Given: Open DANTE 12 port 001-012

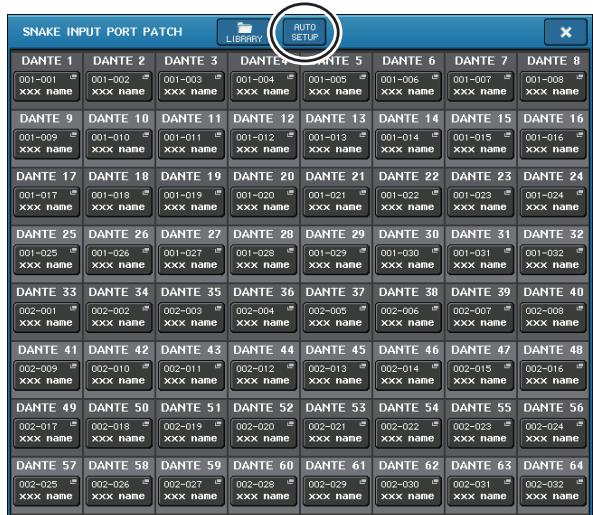Looking at the screenshot, I should (264, 144).
